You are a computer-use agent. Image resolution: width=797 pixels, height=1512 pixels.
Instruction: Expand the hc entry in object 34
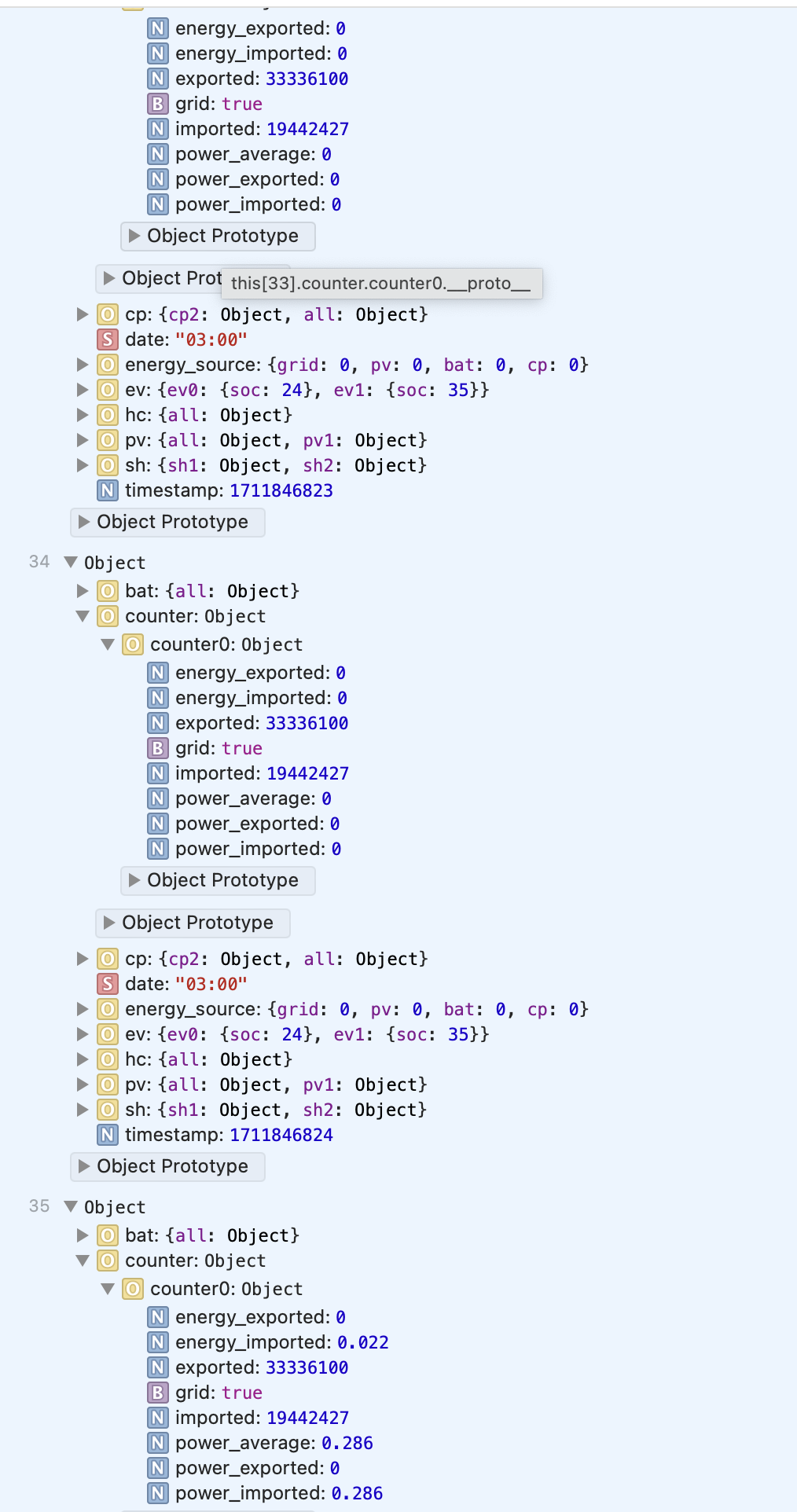pyautogui.click(x=83, y=1059)
